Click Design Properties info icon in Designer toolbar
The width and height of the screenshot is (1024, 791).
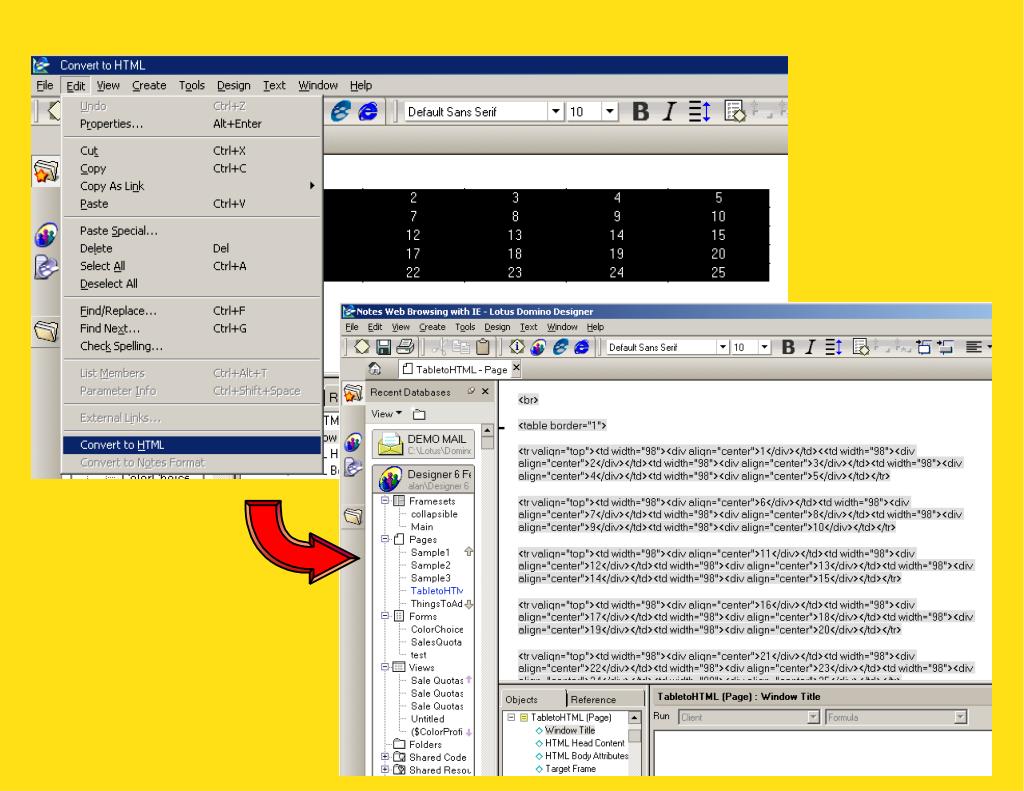coord(517,347)
